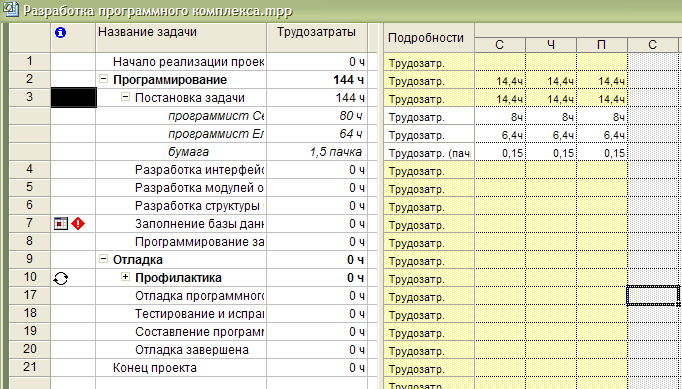The width and height of the screenshot is (682, 389).
Task: Collapse the Постановка задачи task
Action: point(125,97)
